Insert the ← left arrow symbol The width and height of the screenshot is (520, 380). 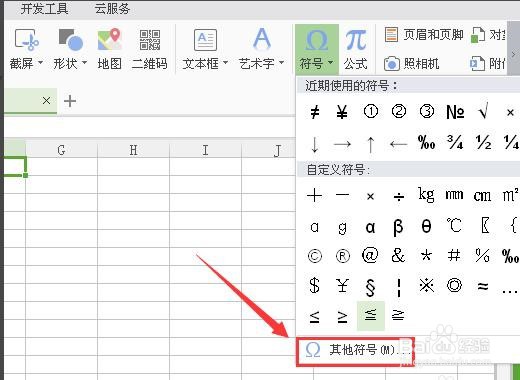[398, 144]
